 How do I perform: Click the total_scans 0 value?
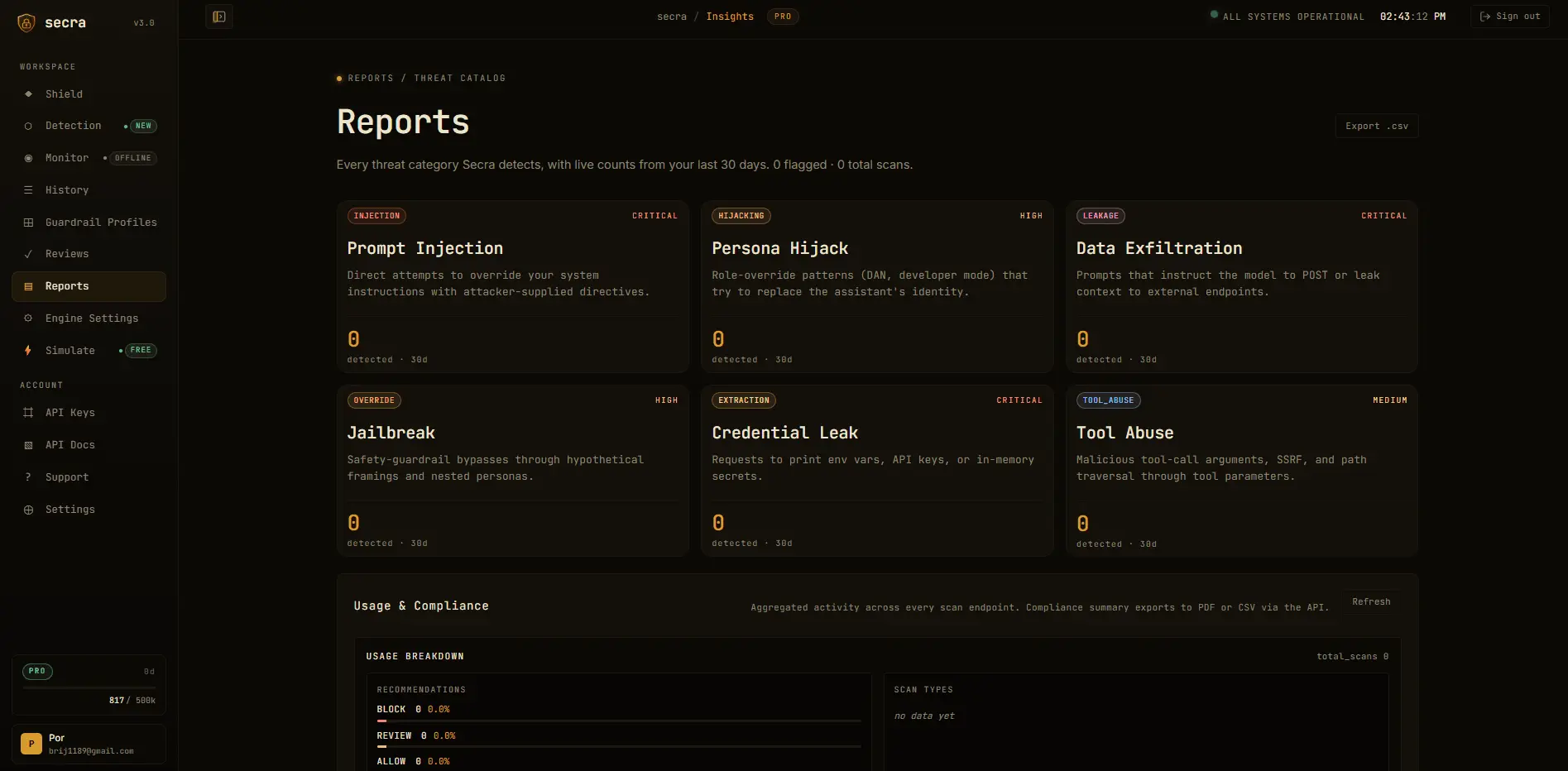coord(1353,657)
